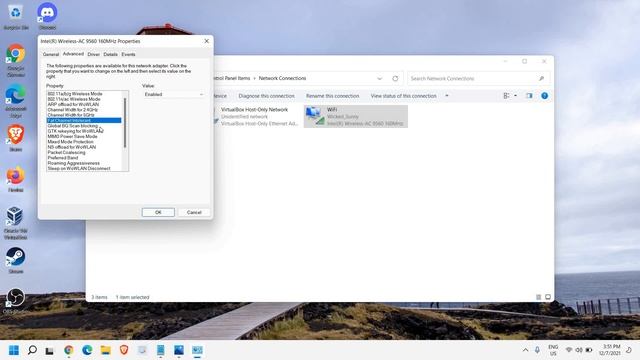
Task: Select the Brave desktop shortcut
Action: (16, 138)
